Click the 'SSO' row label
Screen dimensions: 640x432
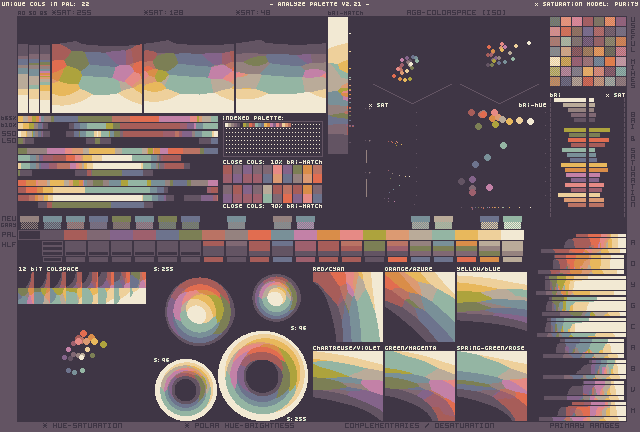[x=9, y=134]
